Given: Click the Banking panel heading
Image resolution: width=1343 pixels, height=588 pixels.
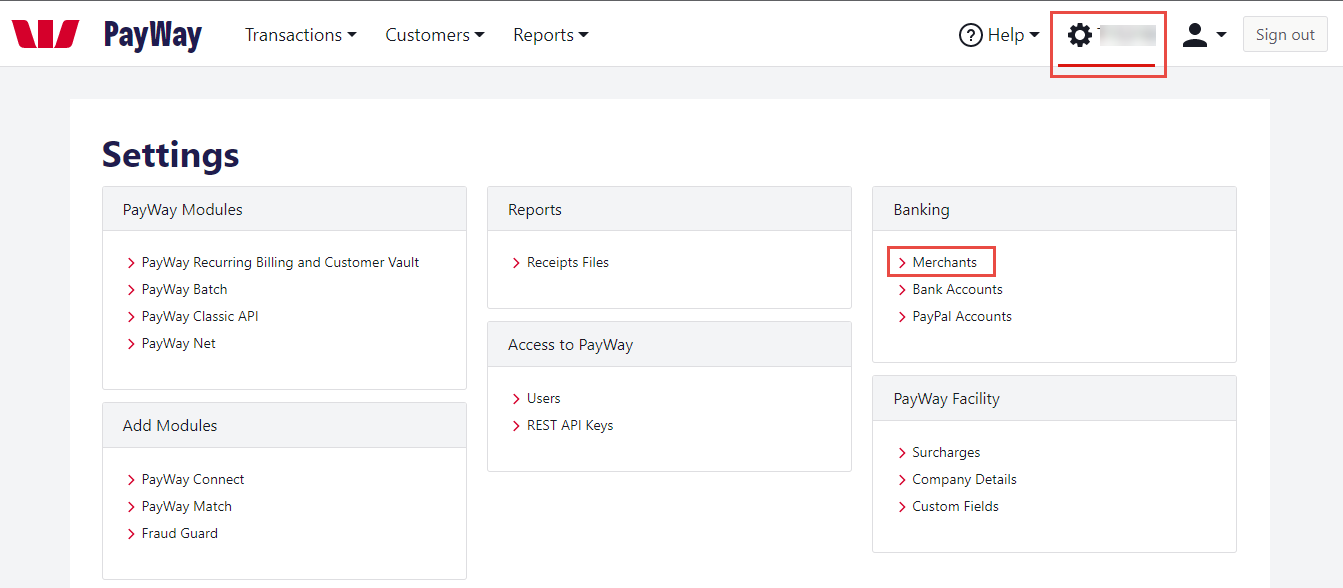Looking at the screenshot, I should [921, 210].
